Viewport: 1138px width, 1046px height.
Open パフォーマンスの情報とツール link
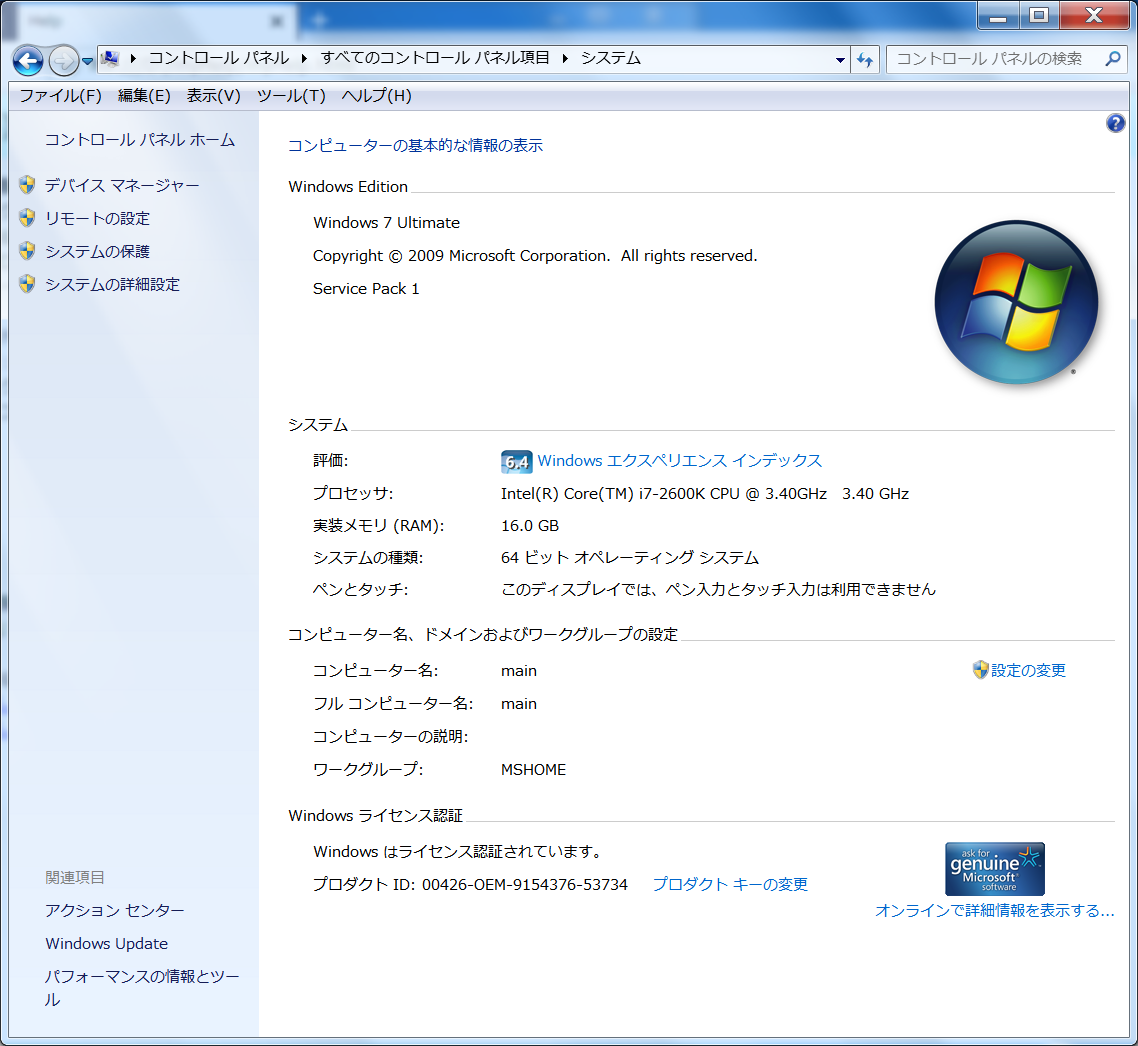pos(142,988)
